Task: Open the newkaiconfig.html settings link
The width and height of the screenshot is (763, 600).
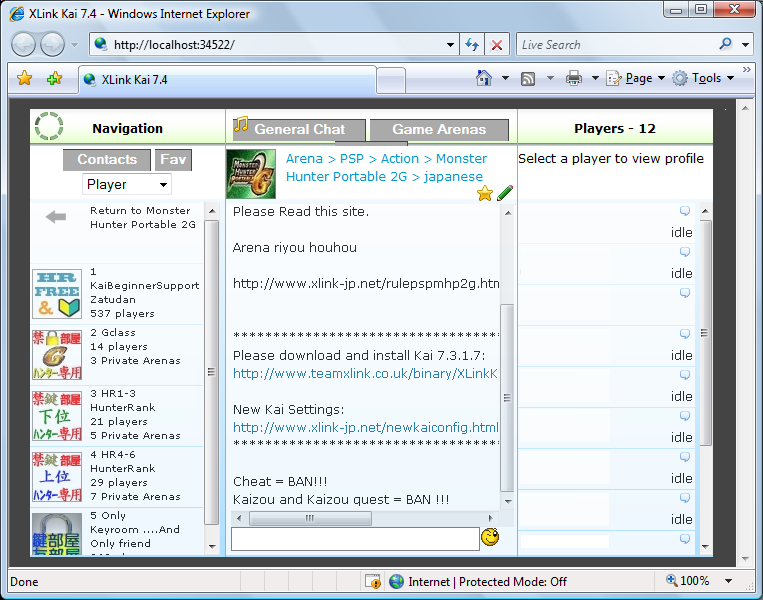Action: click(366, 427)
